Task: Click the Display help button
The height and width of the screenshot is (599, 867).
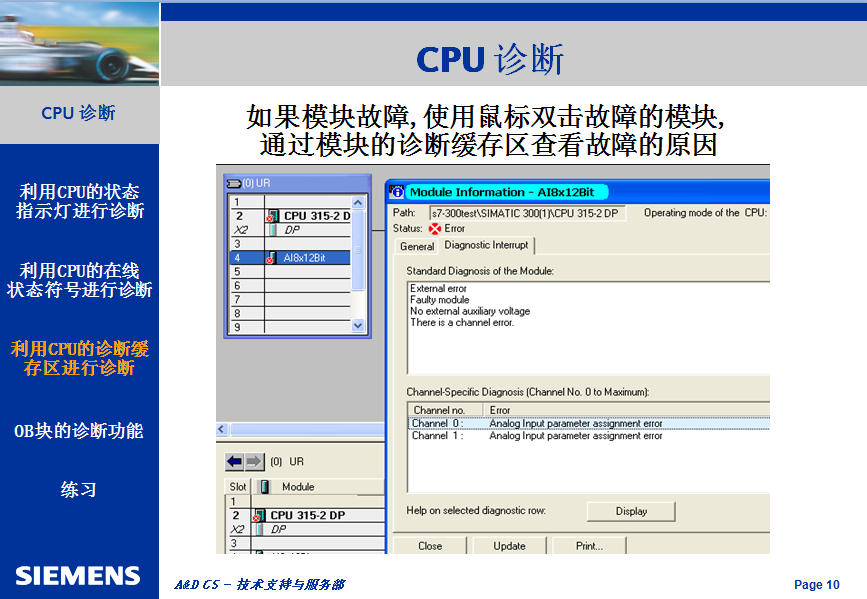Action: [631, 512]
